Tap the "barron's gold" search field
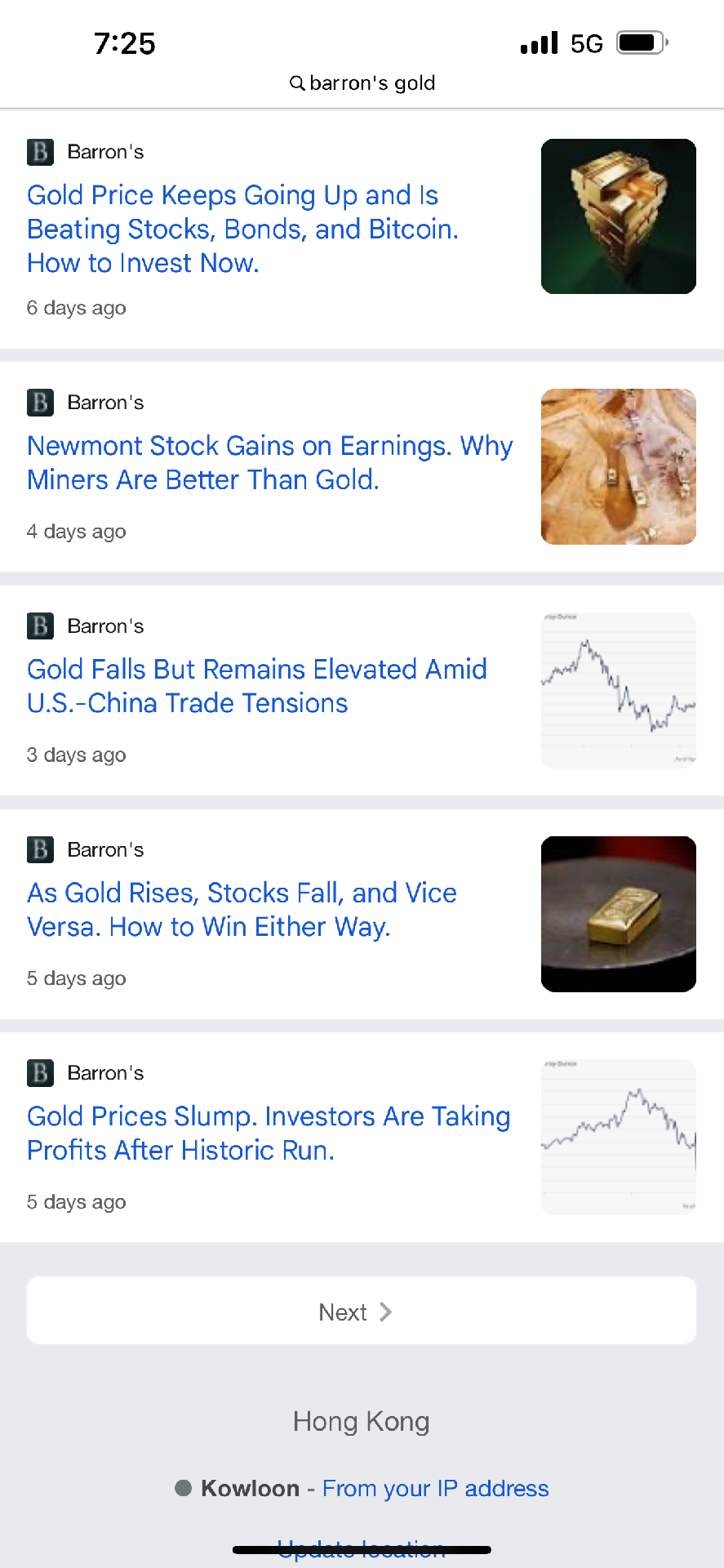The width and height of the screenshot is (724, 1568). [x=372, y=83]
